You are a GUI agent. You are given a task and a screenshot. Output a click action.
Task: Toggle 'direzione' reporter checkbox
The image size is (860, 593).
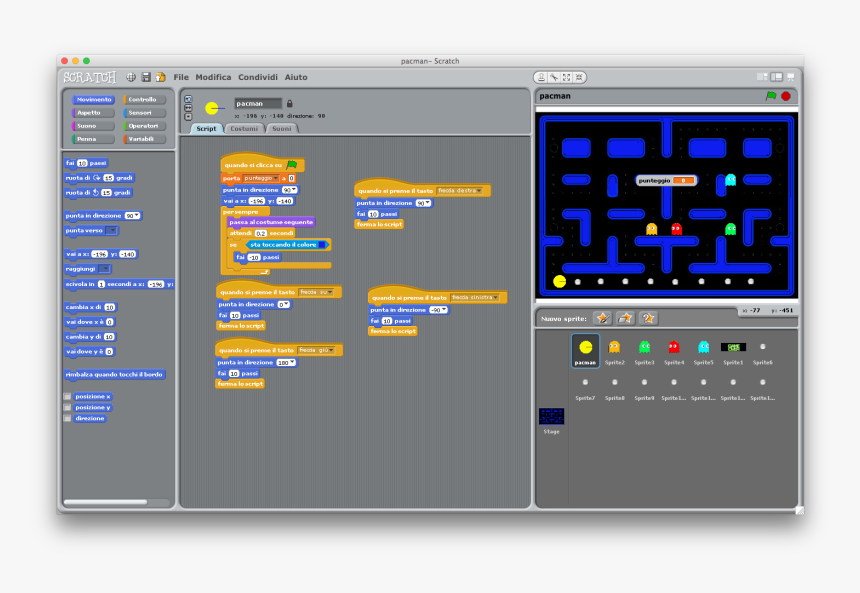67,418
